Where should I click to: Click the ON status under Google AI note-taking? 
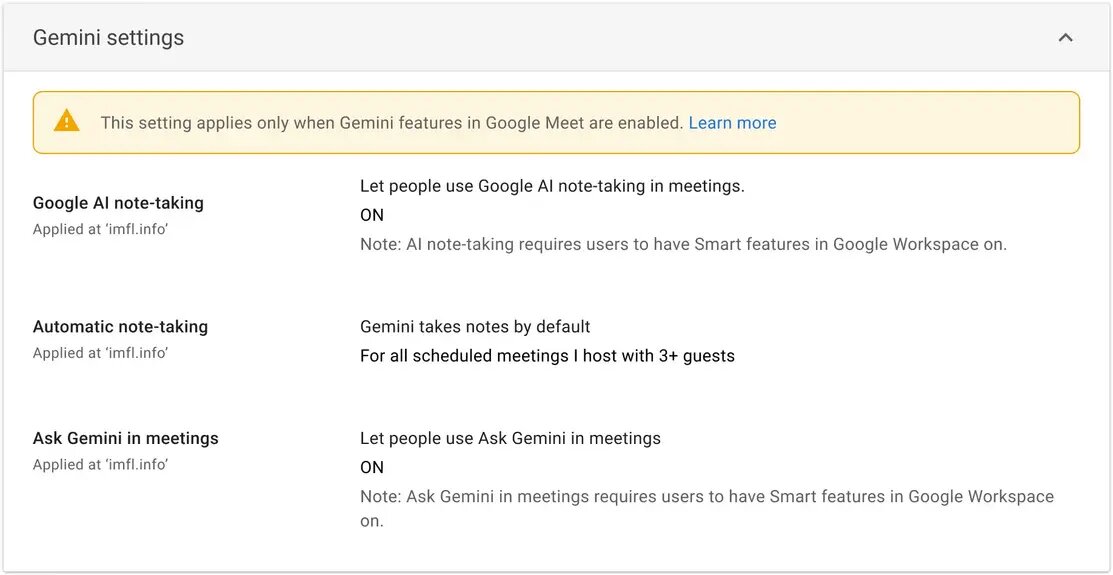coord(372,215)
